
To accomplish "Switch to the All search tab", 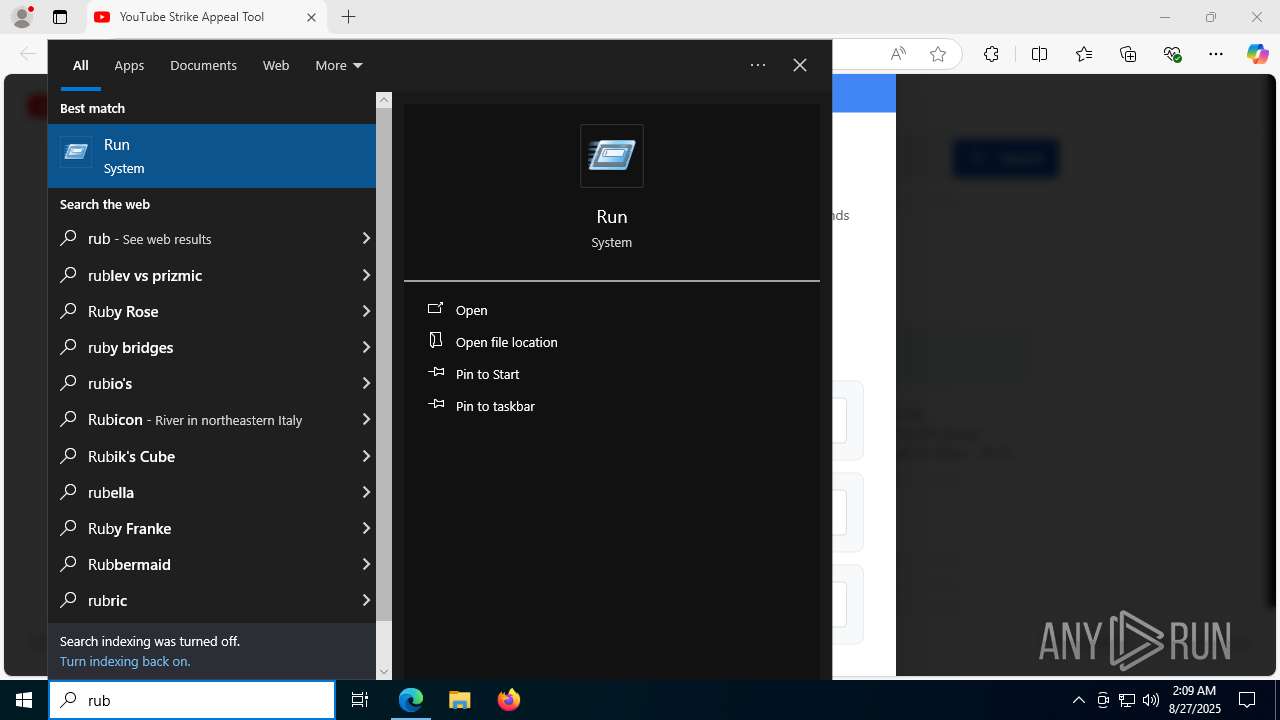I will (81, 65).
